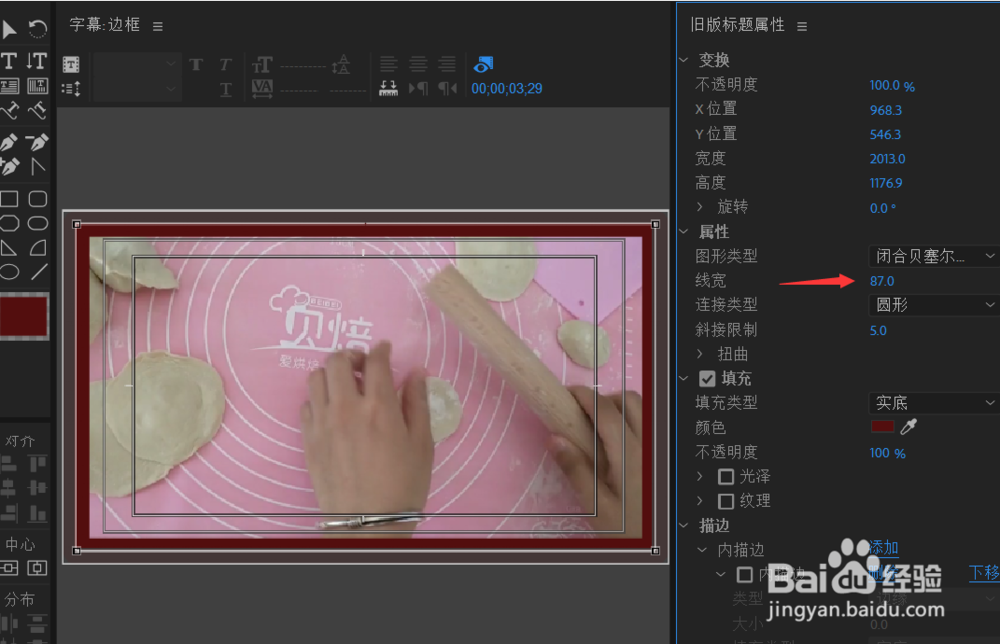This screenshot has width=1000, height=644.
Task: Click the Center Vertical icon under 中心
Action: [10, 568]
